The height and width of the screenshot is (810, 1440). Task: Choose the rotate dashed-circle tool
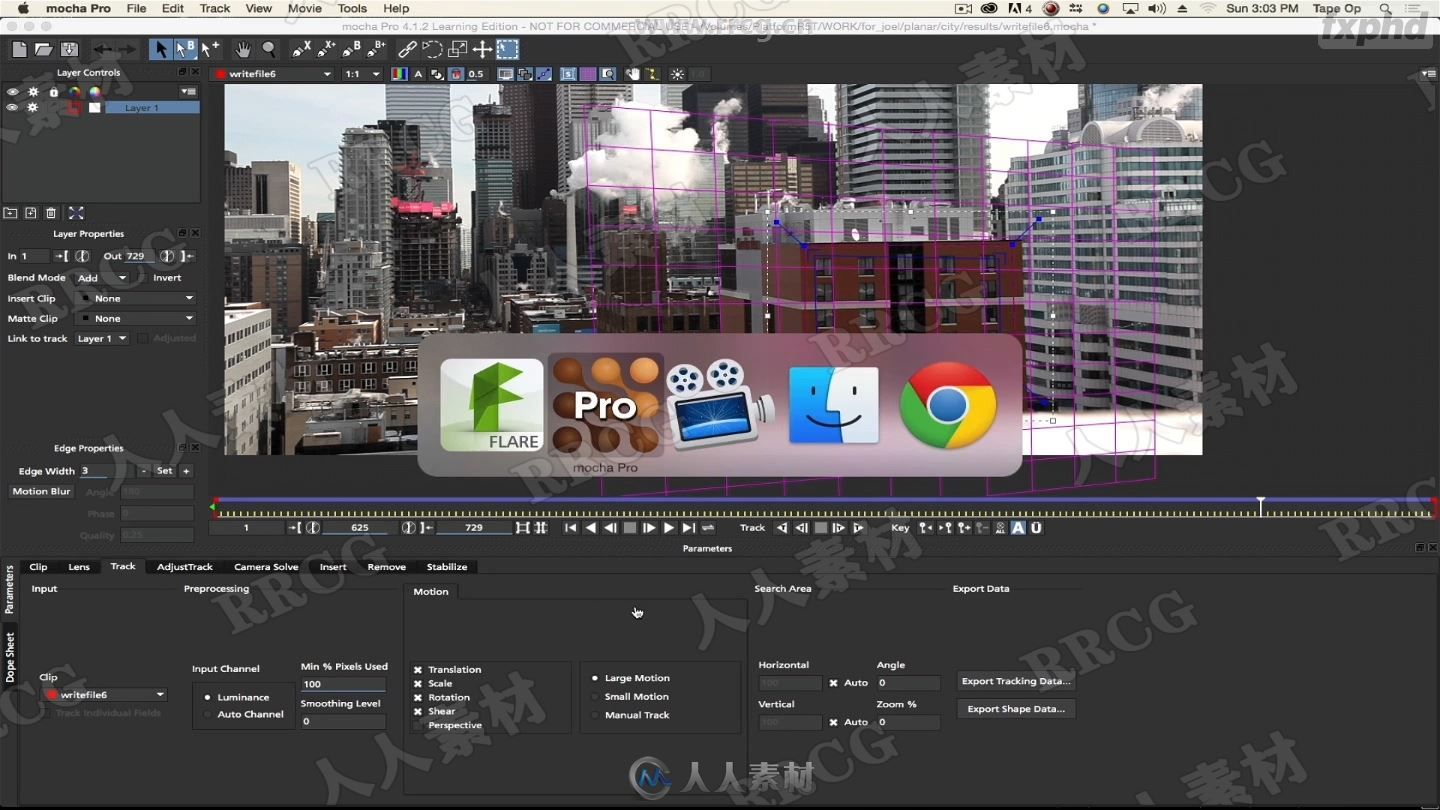432,49
